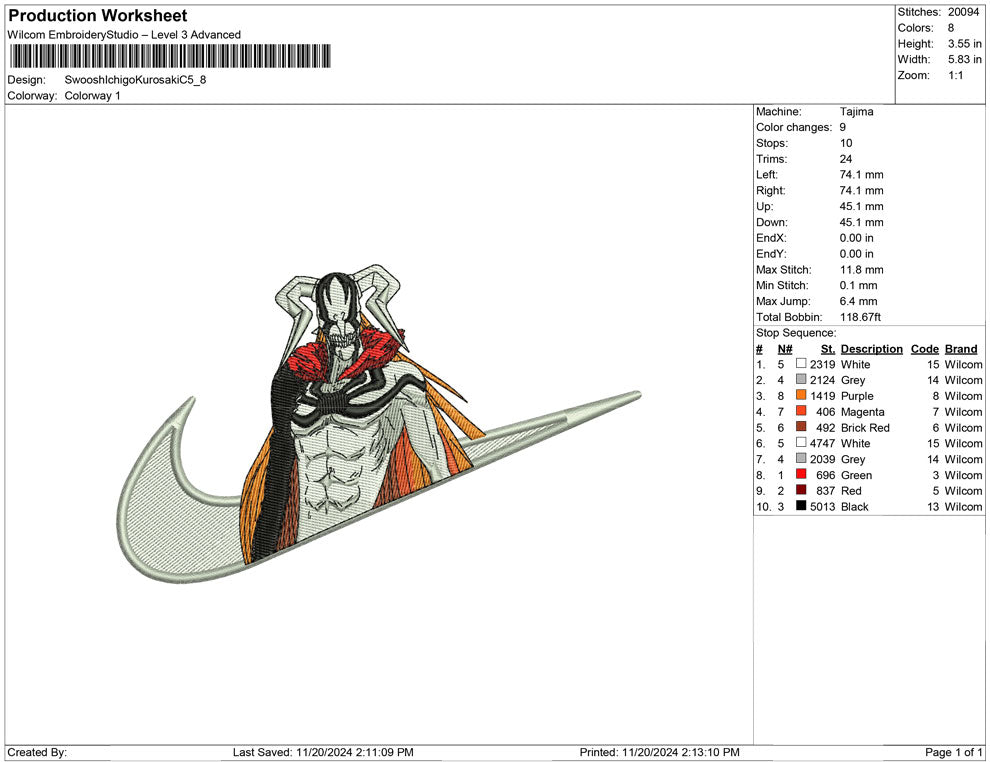Click the Zoom 1:1 value
Image resolution: width=990 pixels, height=762 pixels.
click(955, 76)
